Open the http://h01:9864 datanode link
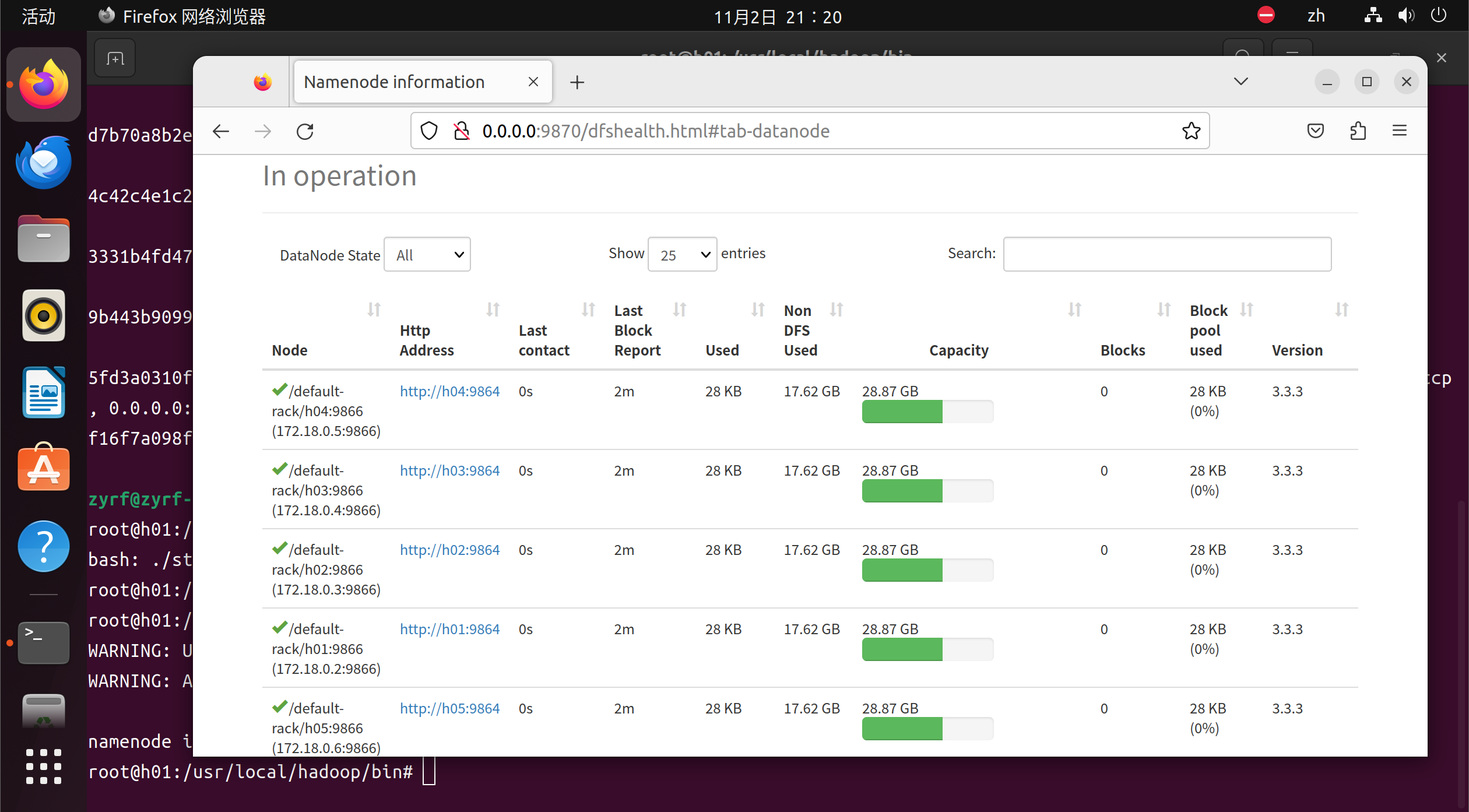Image resolution: width=1469 pixels, height=812 pixels. coord(449,629)
